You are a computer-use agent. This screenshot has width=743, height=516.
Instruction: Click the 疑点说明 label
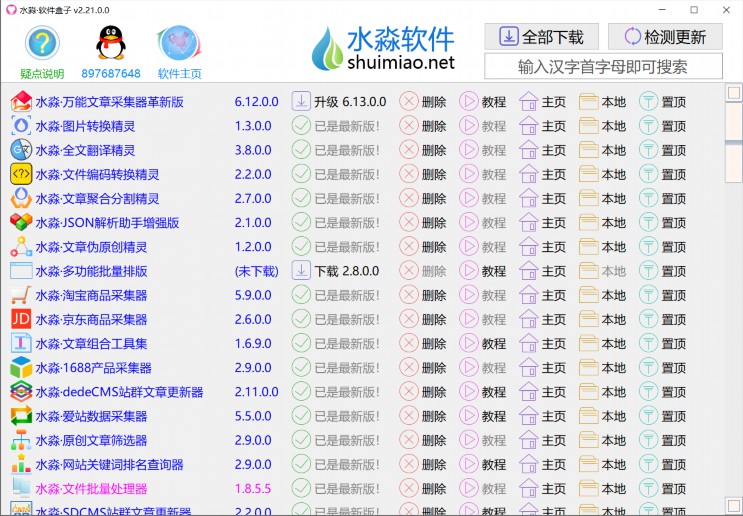pyautogui.click(x=42, y=73)
